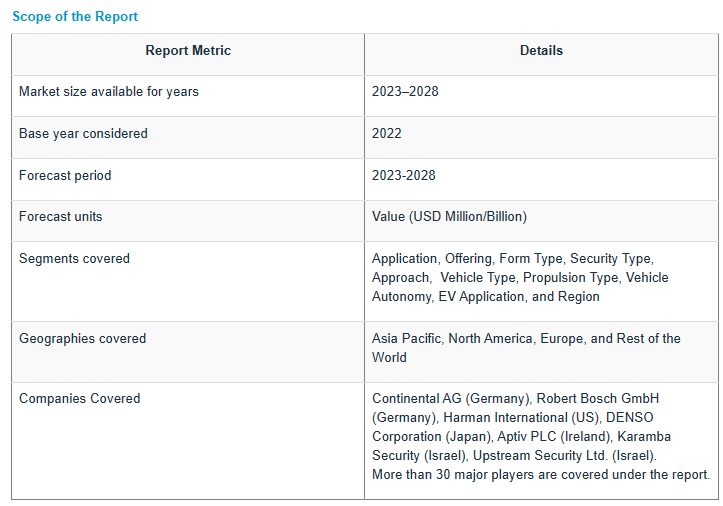The height and width of the screenshot is (506, 723).
Task: Click 'More than 30 major players' sentence
Action: click(x=540, y=475)
